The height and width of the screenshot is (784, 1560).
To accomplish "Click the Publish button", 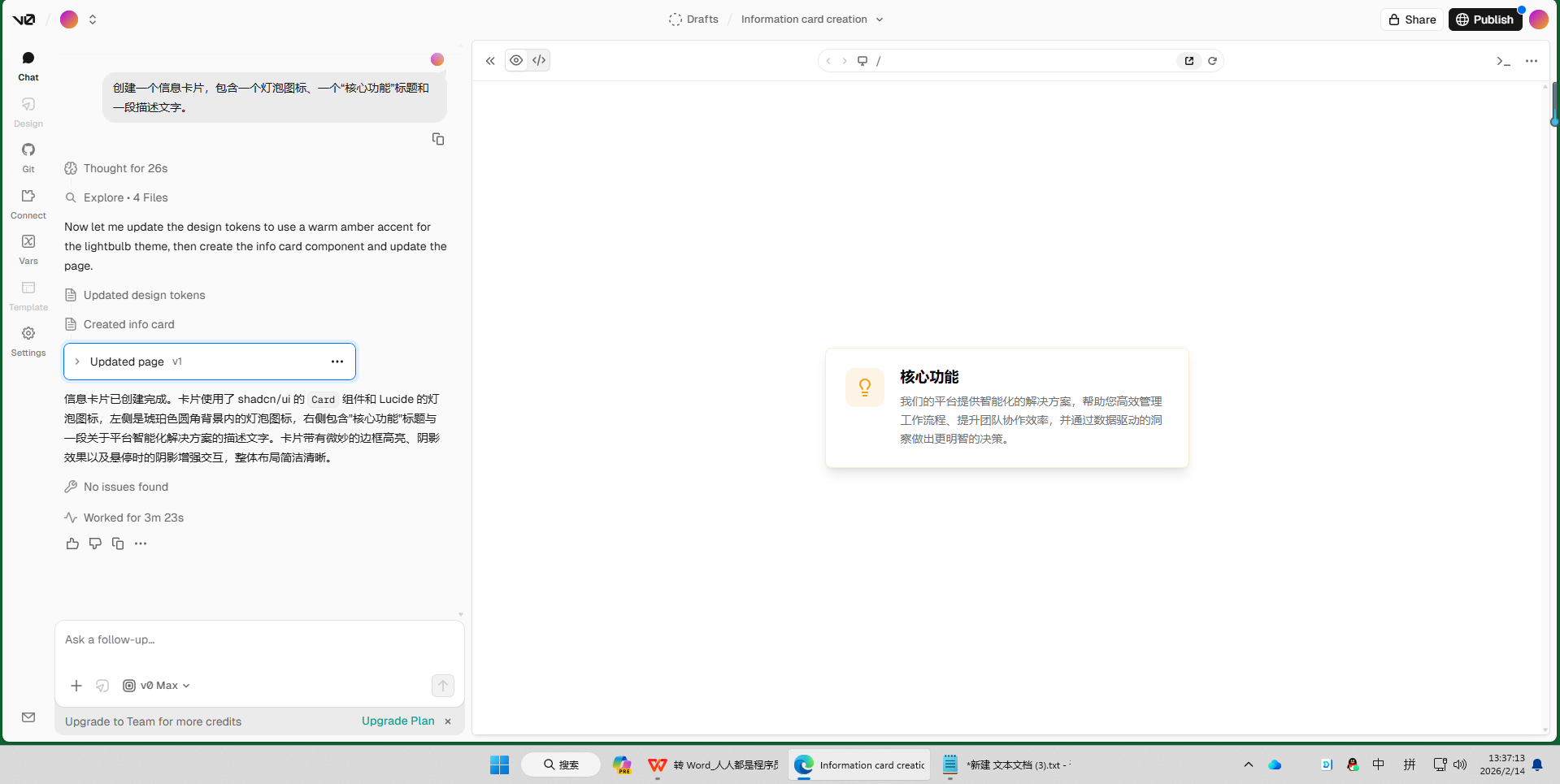I will coord(1485,19).
